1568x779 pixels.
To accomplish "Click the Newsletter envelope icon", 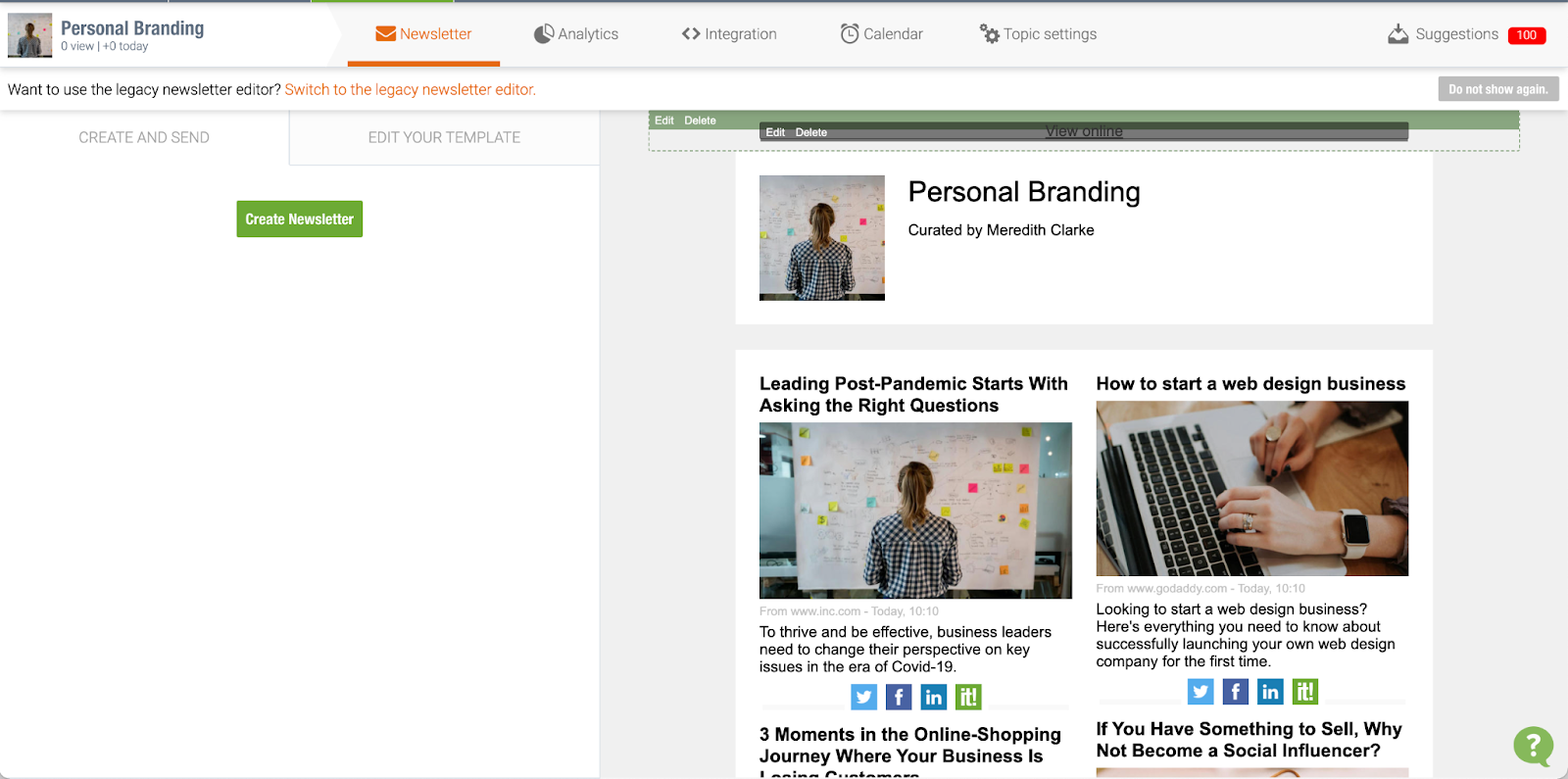I will click(385, 34).
